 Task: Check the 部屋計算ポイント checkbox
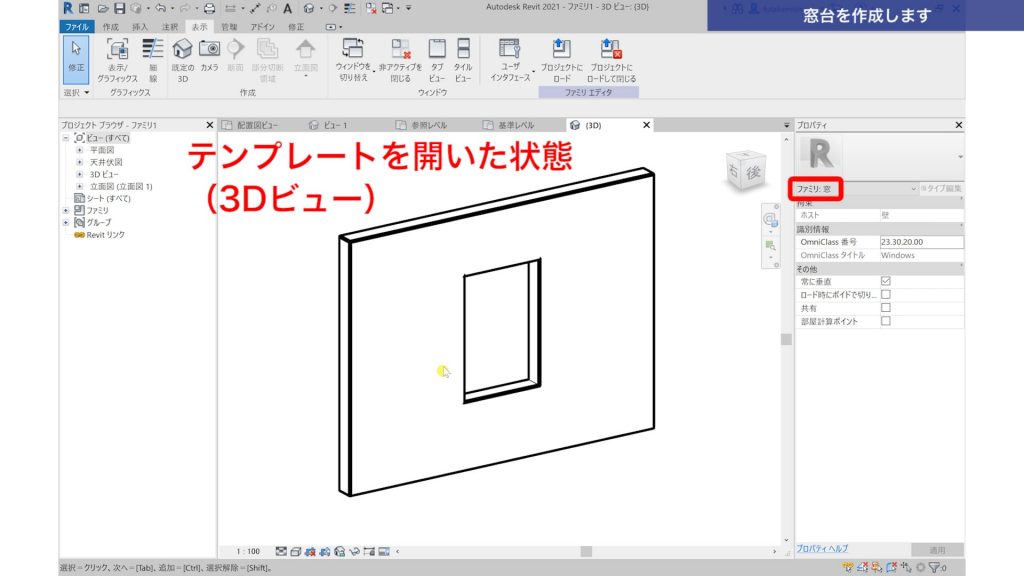click(885, 321)
